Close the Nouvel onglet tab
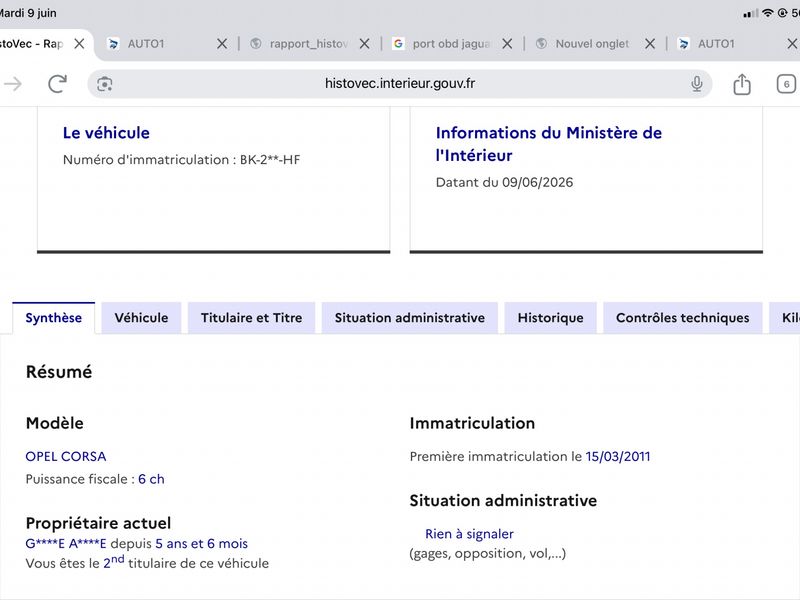 point(650,44)
